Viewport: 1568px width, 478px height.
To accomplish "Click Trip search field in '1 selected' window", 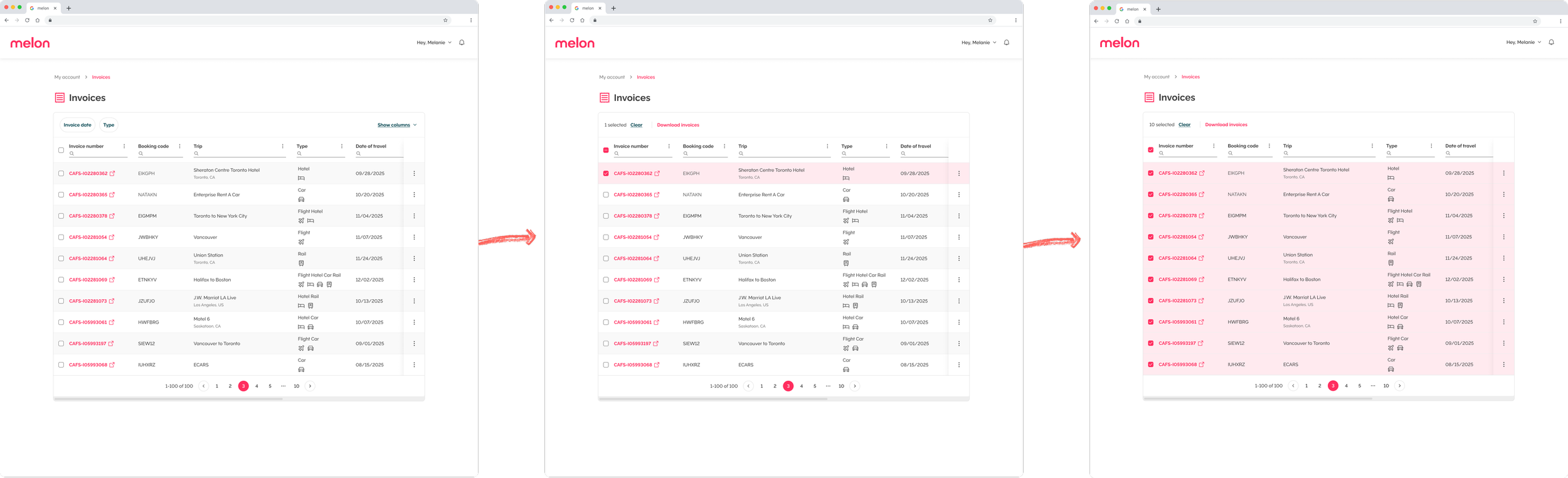I will click(x=784, y=154).
